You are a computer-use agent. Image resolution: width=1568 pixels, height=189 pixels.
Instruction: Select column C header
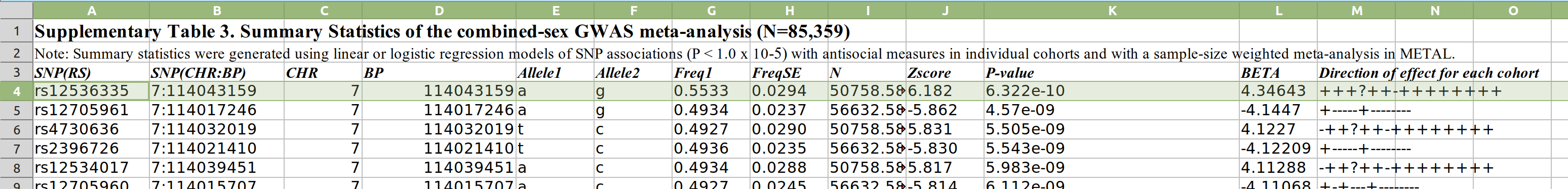(323, 10)
